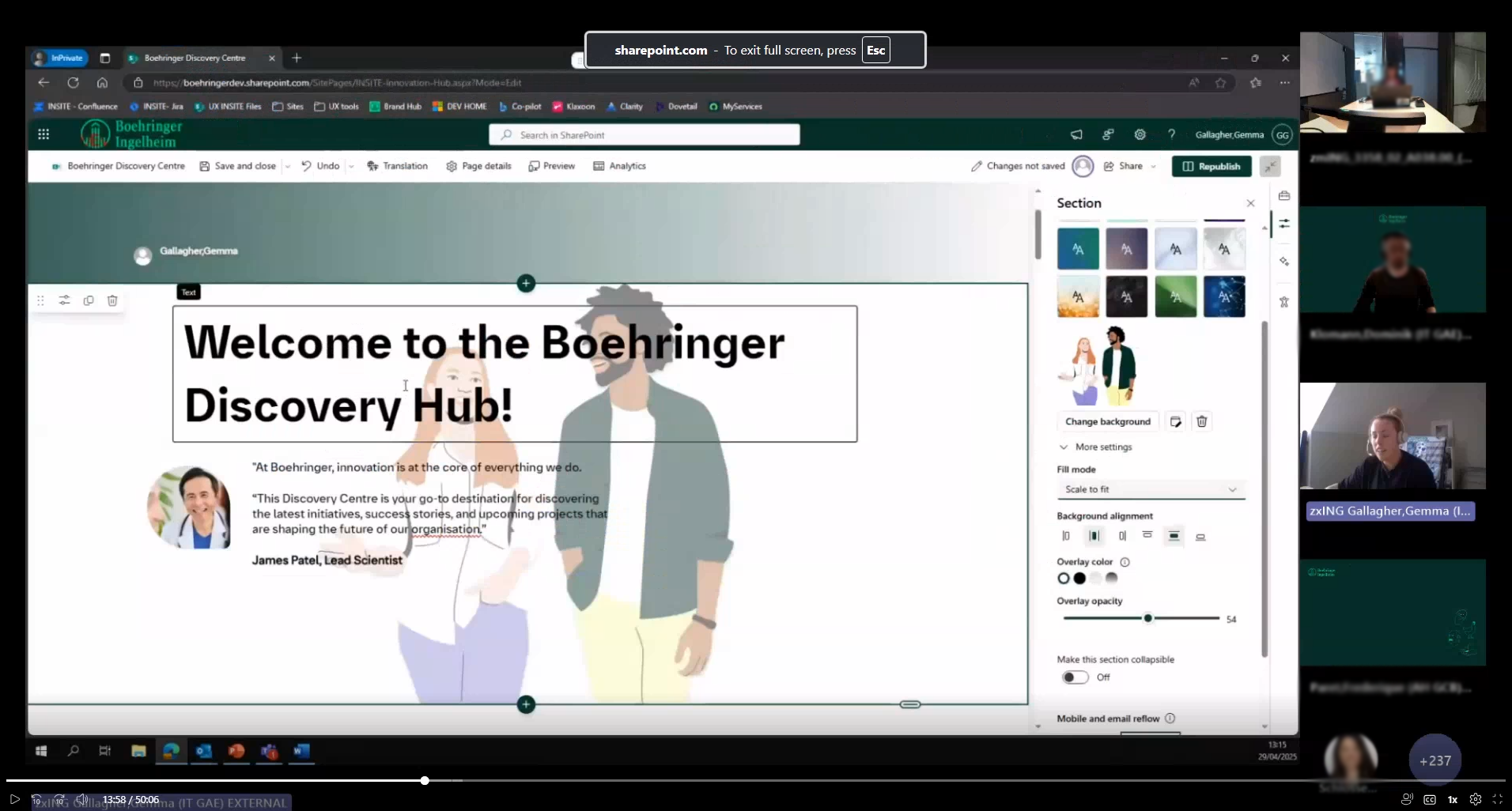
Task: Preview the page
Action: coord(551,166)
